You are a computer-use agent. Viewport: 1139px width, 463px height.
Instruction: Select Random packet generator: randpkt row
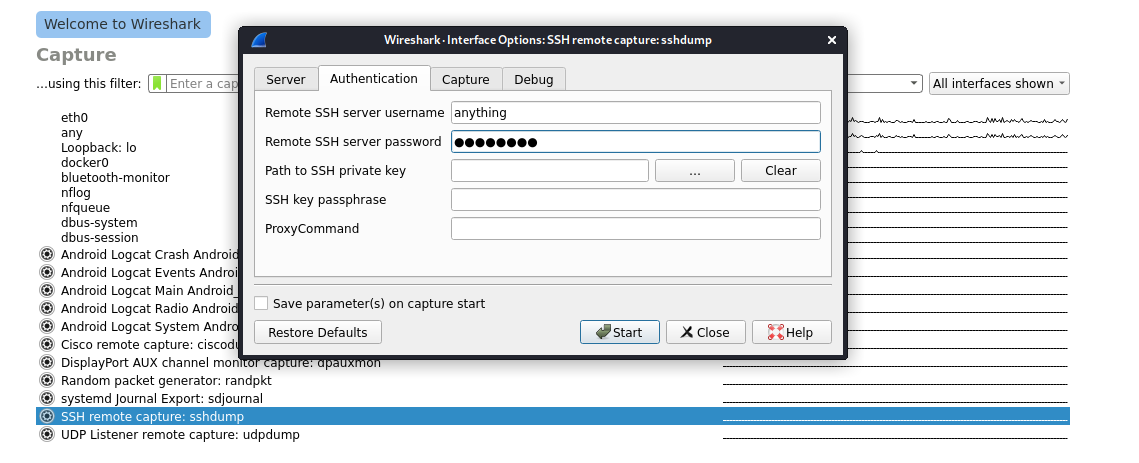point(553,380)
